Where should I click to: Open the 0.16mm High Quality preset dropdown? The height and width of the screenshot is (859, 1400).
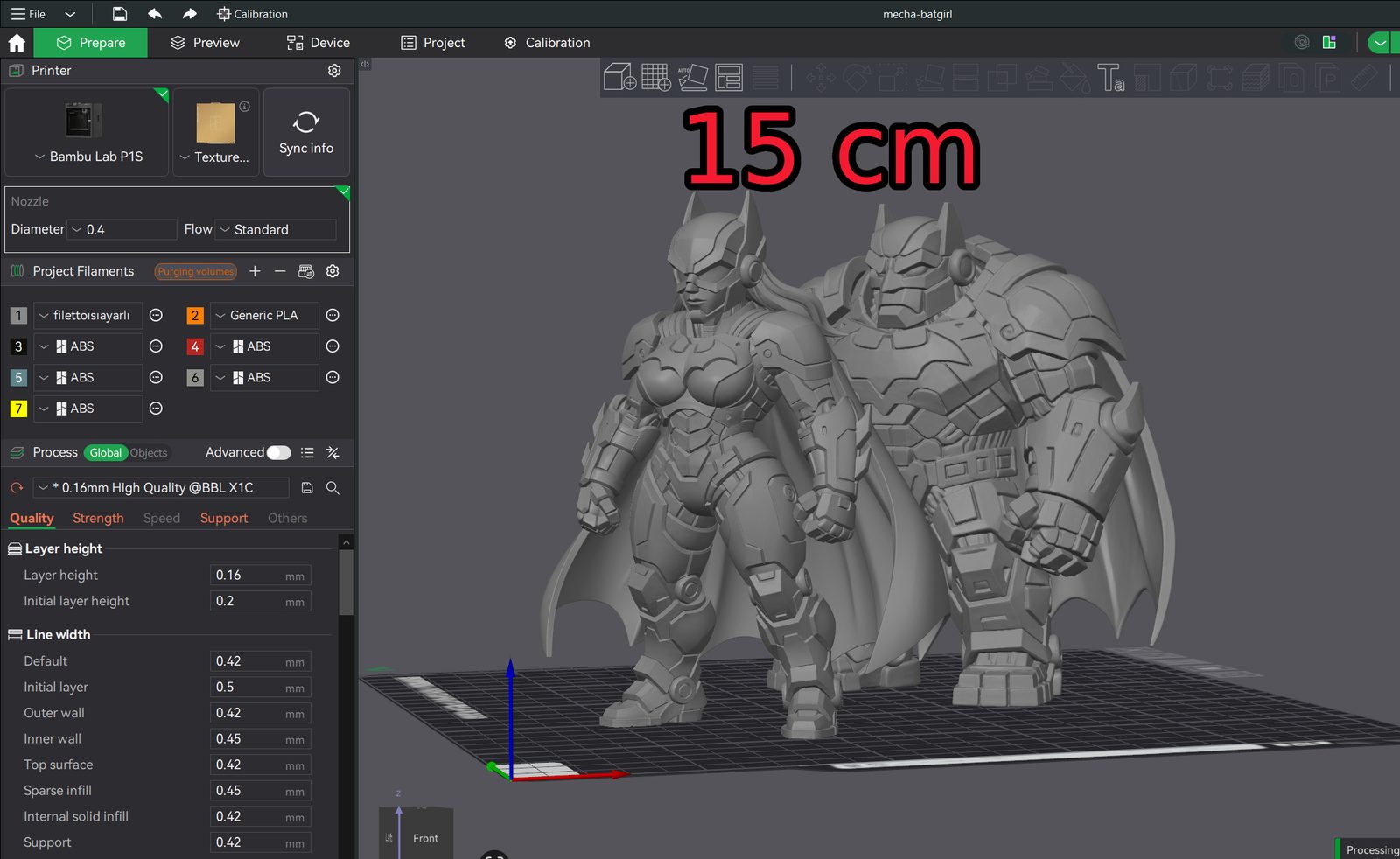161,488
